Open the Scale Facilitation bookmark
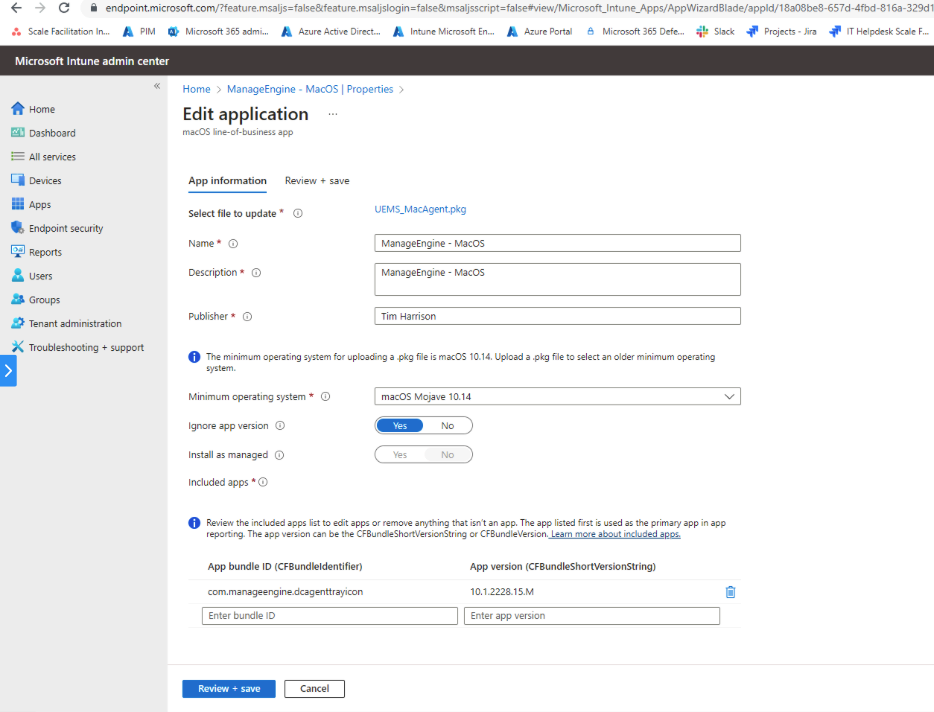The width and height of the screenshot is (934, 712). click(61, 32)
